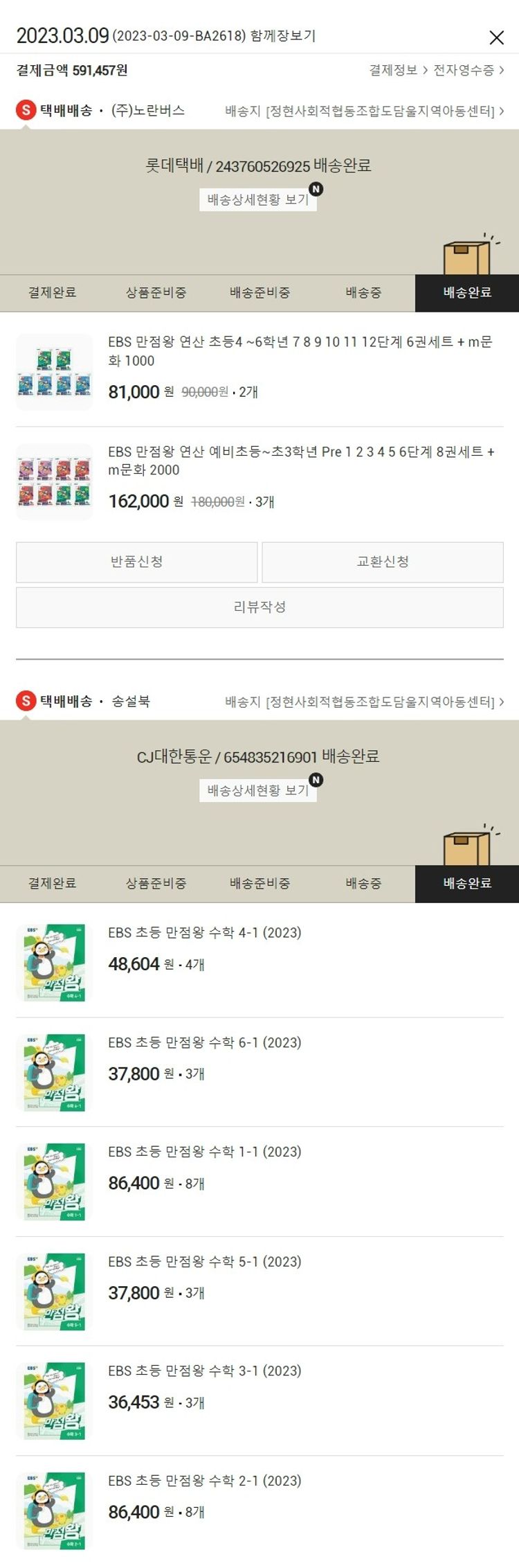
Task: Click the 리뷰작성 write review button
Action: pyautogui.click(x=259, y=607)
